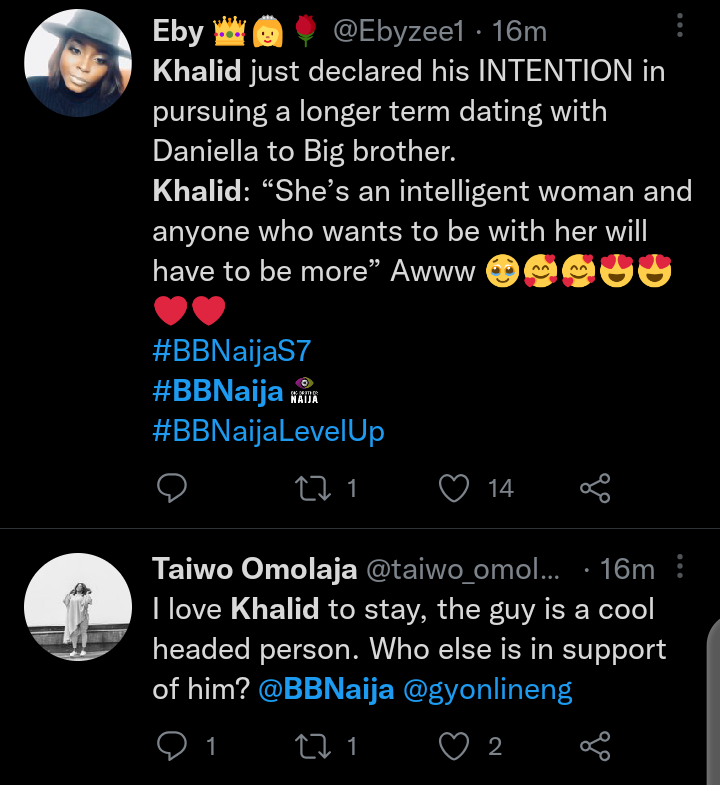Image resolution: width=720 pixels, height=785 pixels.
Task: Visit the @BBNaija mention in Taiwo's tweet
Action: [326, 690]
